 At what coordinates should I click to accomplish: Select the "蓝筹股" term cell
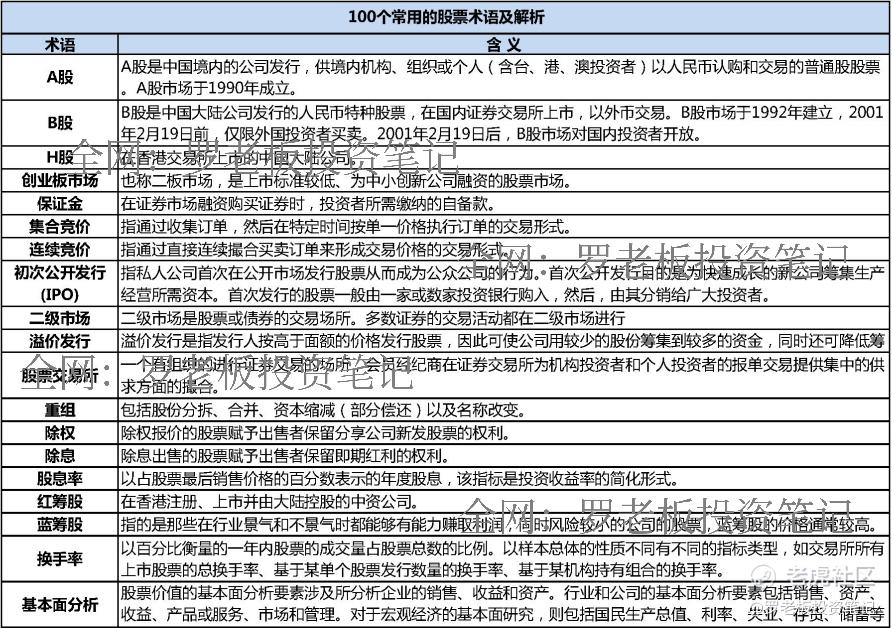click(60, 524)
